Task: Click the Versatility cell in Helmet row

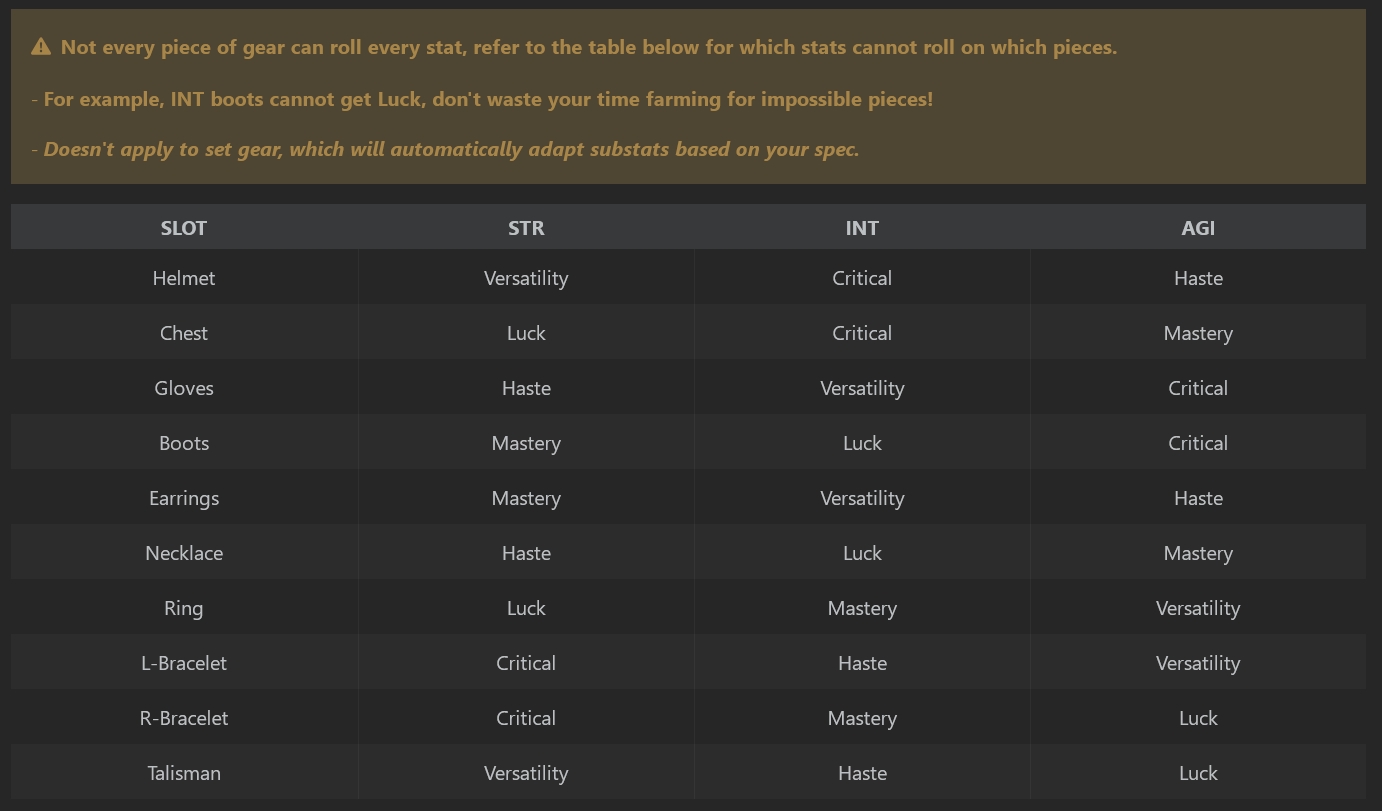Action: point(526,278)
